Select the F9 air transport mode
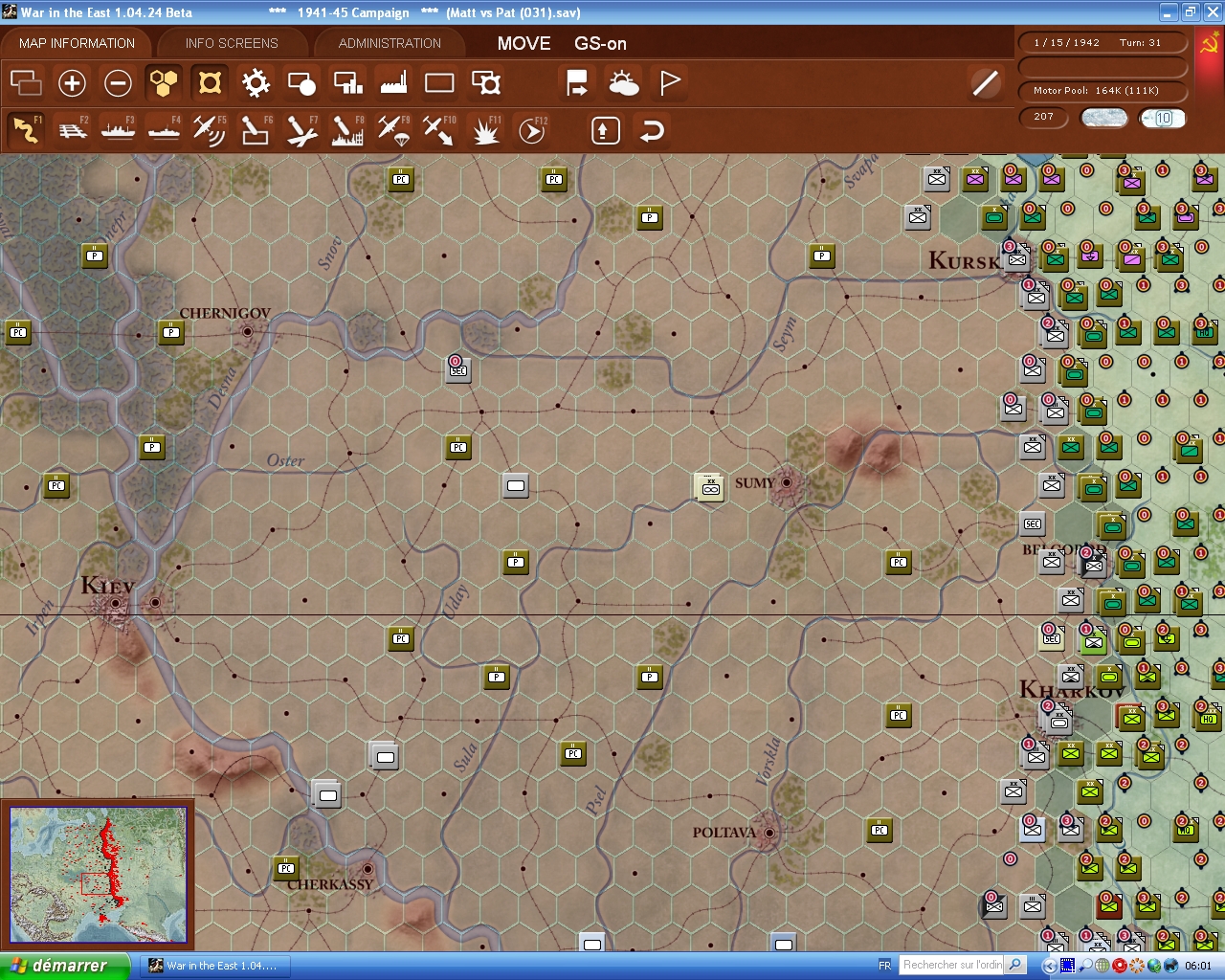This screenshot has height=980, width=1225. (393, 130)
